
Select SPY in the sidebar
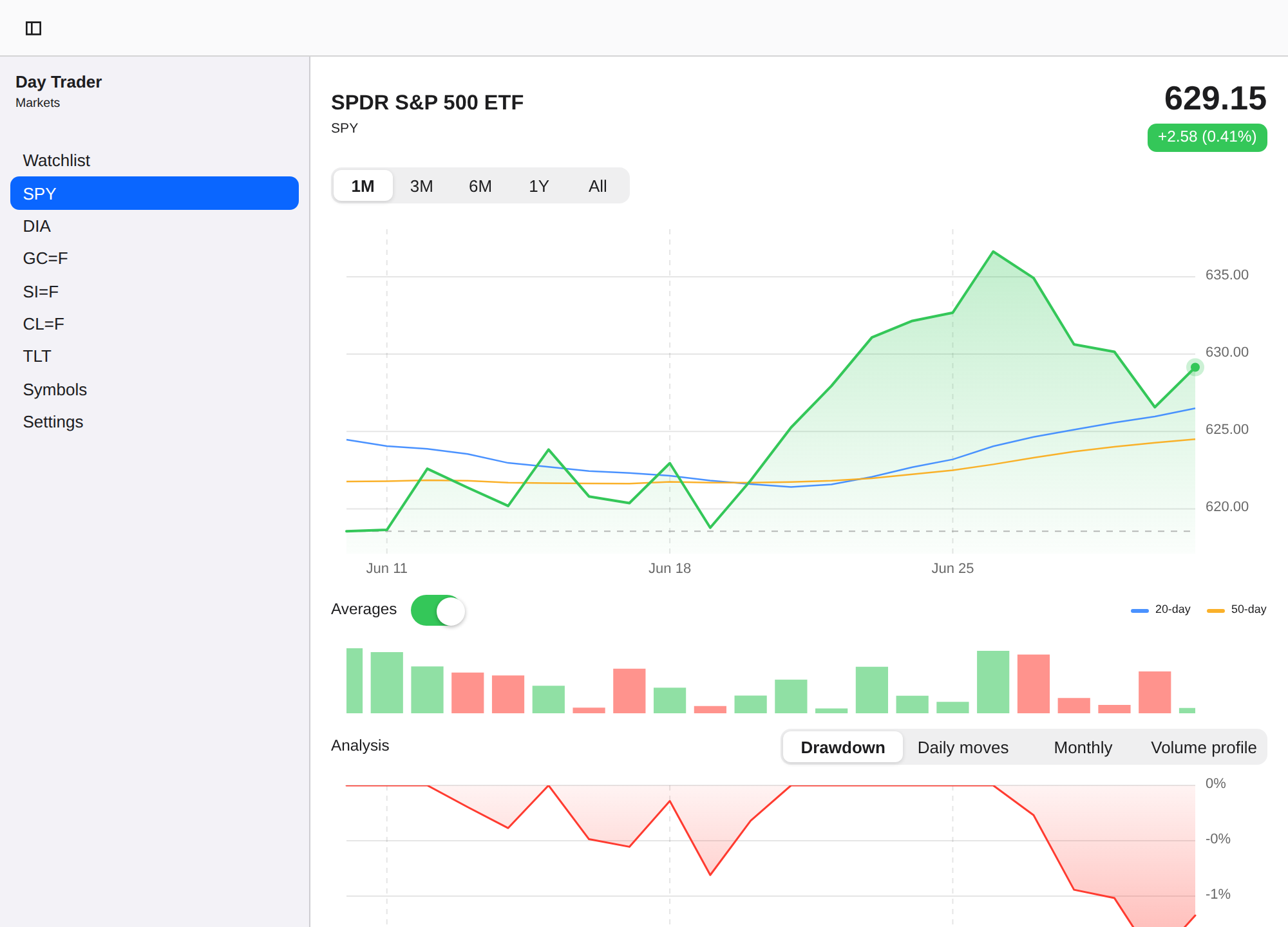[x=155, y=193]
